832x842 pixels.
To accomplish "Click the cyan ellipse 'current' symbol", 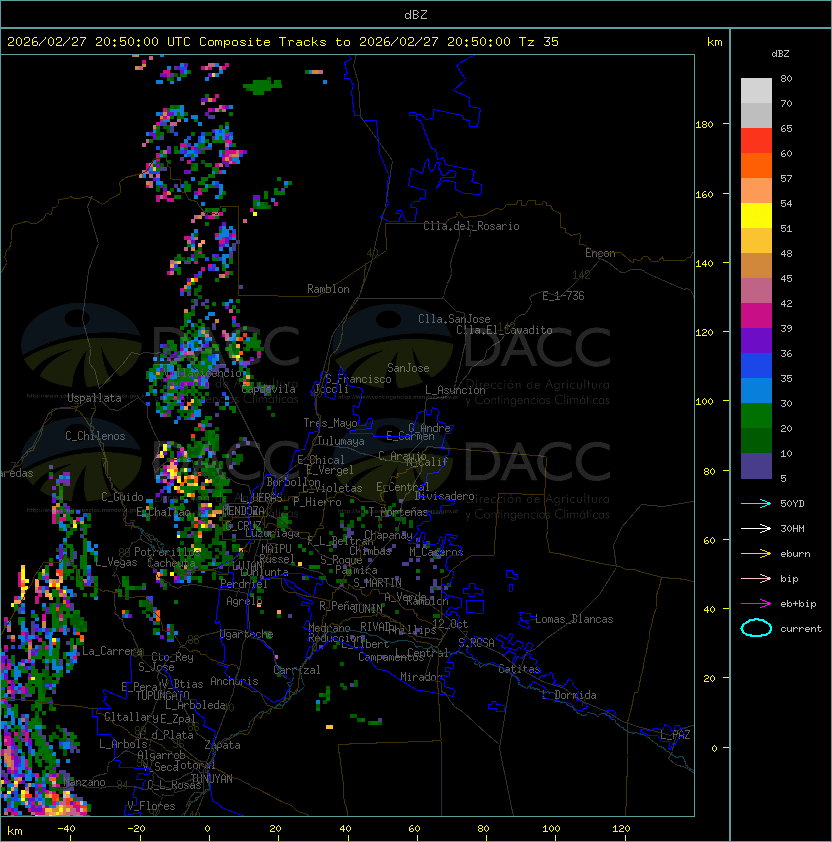I will 756,628.
